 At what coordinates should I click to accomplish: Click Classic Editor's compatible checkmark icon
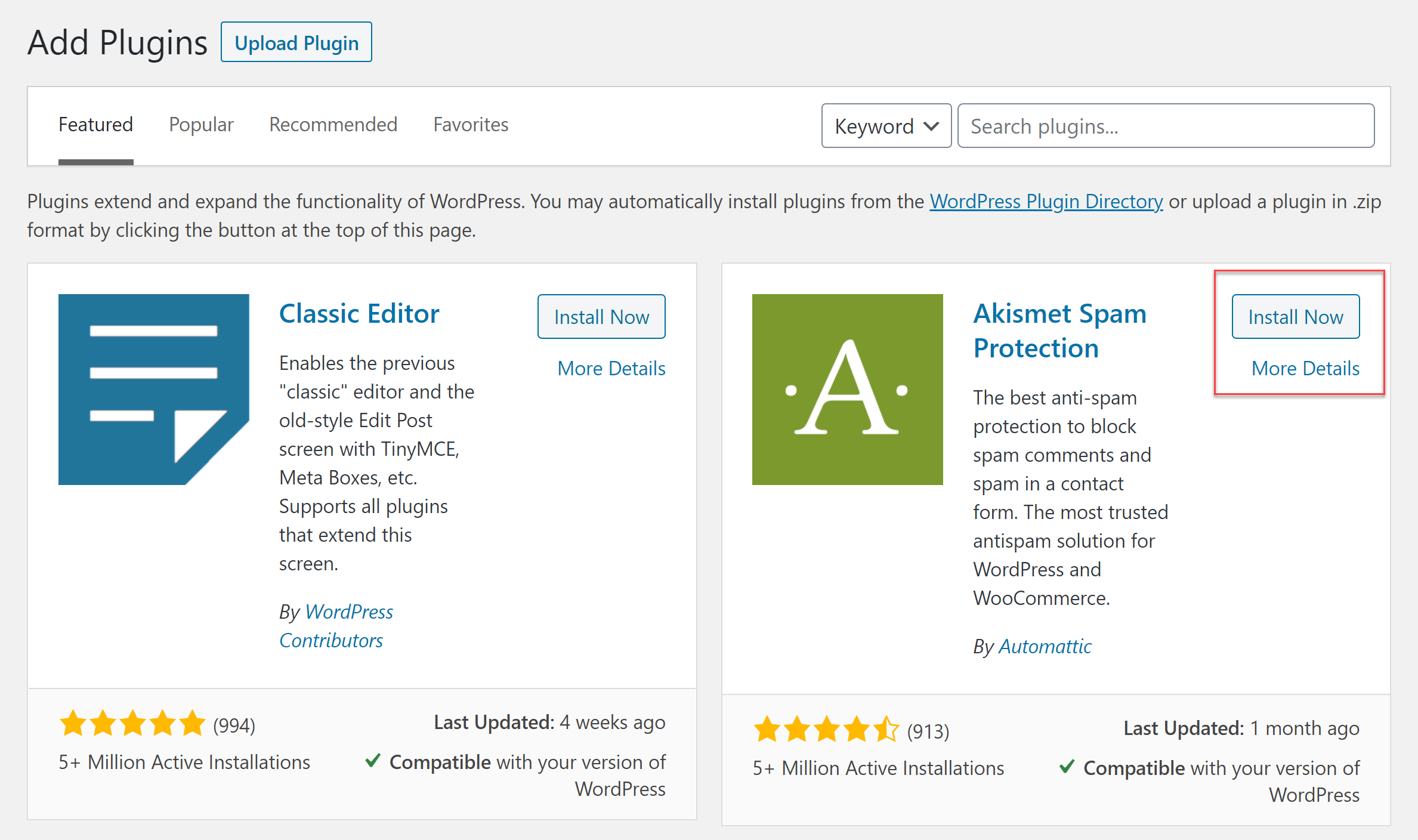pos(373,761)
